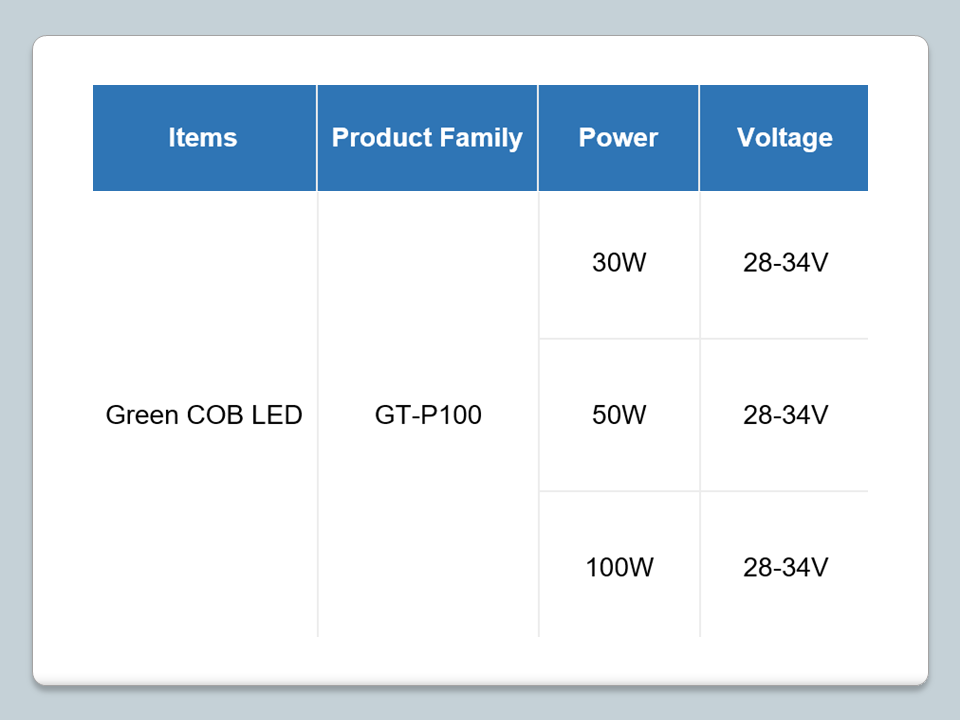Click the Green COB LED cell

tap(204, 414)
